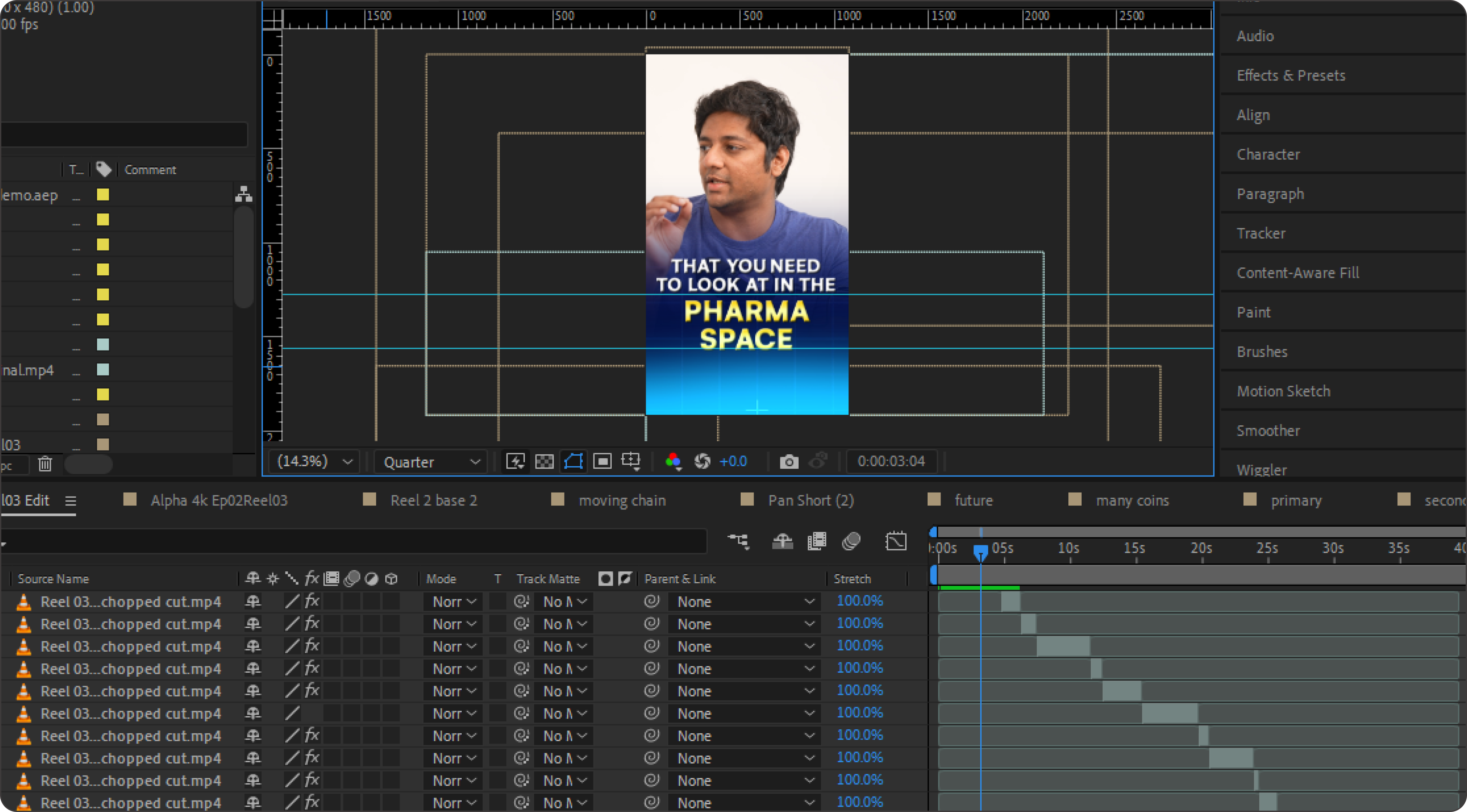Viewport: 1467px width, 812px height.
Task: Open Mode dropdown of the fifth layer
Action: 453,691
